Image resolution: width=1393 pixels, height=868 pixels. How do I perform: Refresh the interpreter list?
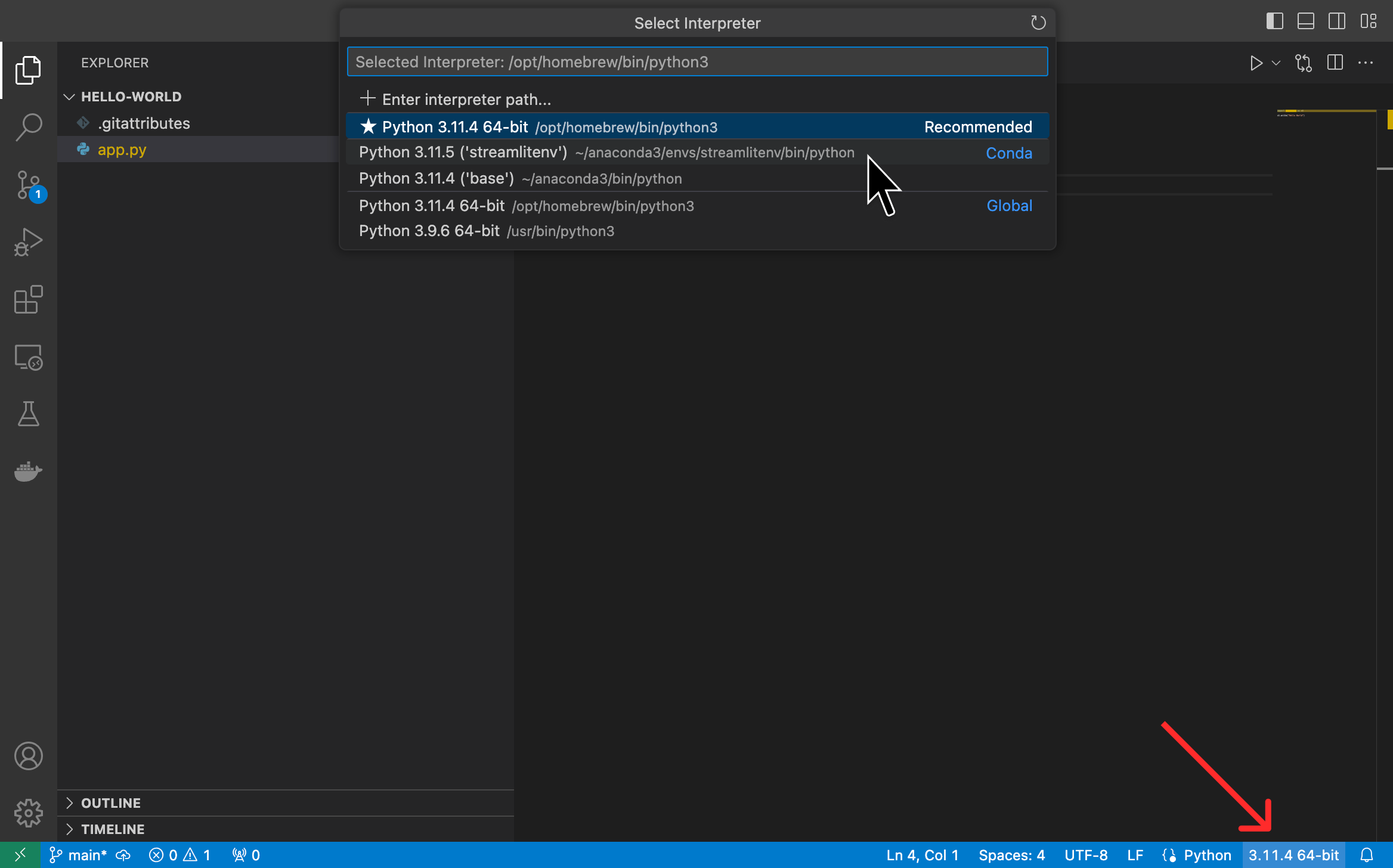(1038, 23)
